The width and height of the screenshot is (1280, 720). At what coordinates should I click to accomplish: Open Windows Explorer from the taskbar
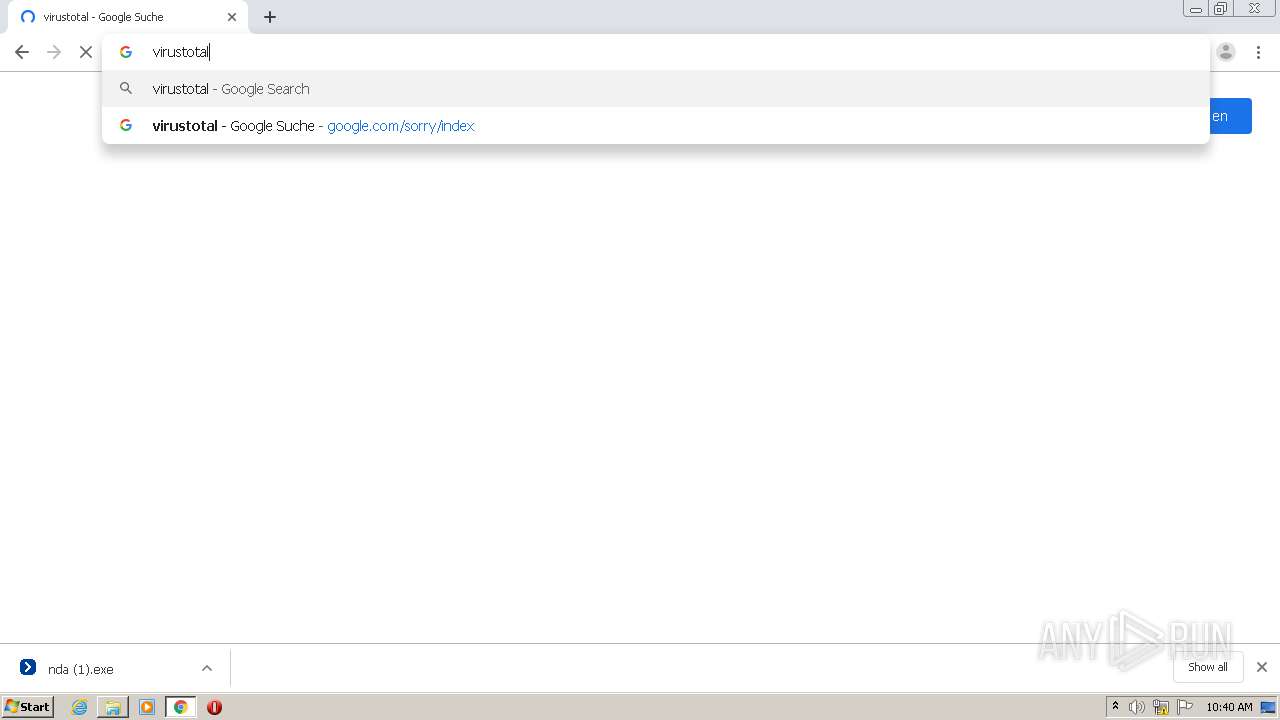tap(113, 707)
